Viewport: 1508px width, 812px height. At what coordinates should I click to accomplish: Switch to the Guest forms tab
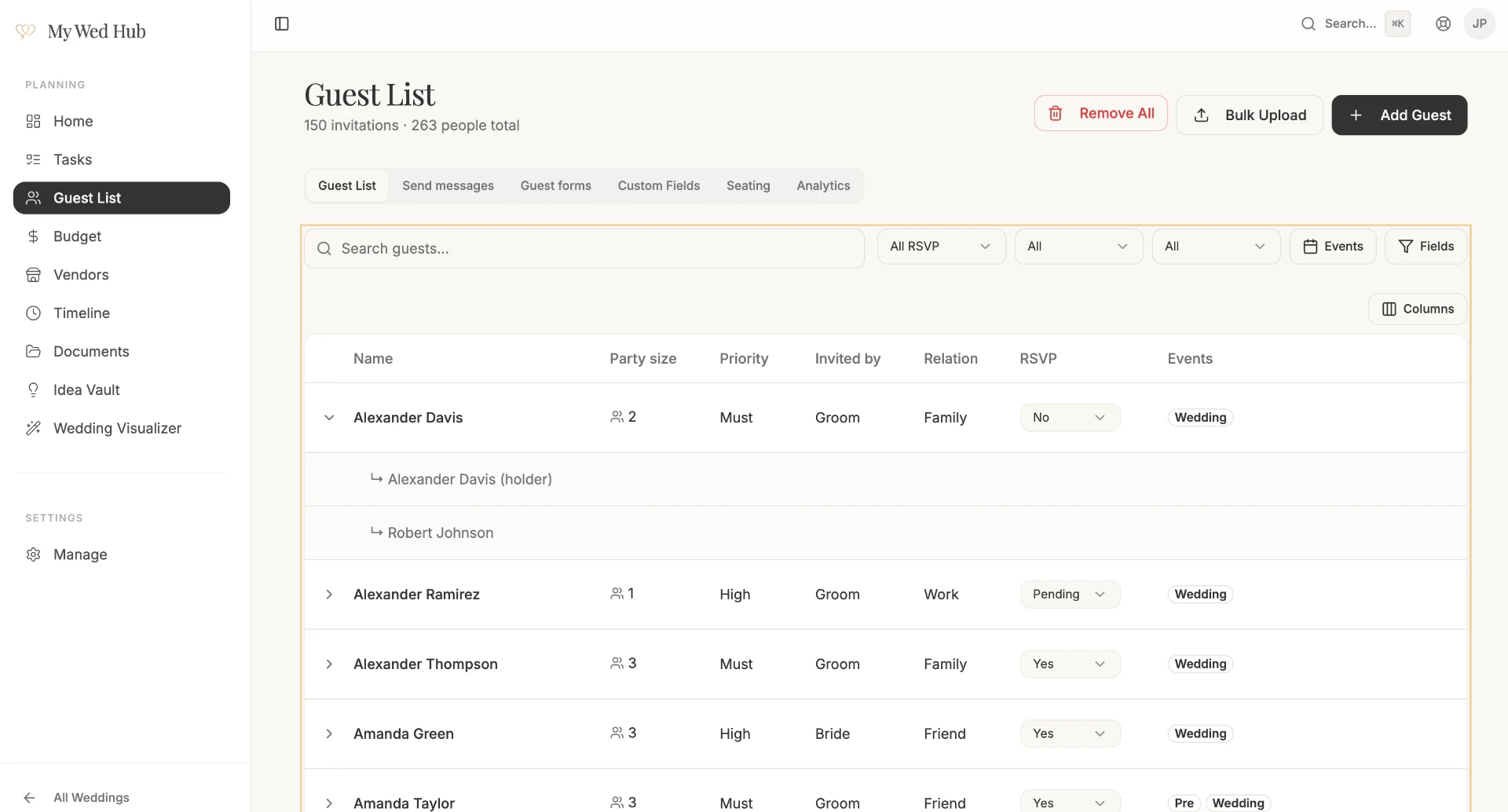tap(555, 186)
